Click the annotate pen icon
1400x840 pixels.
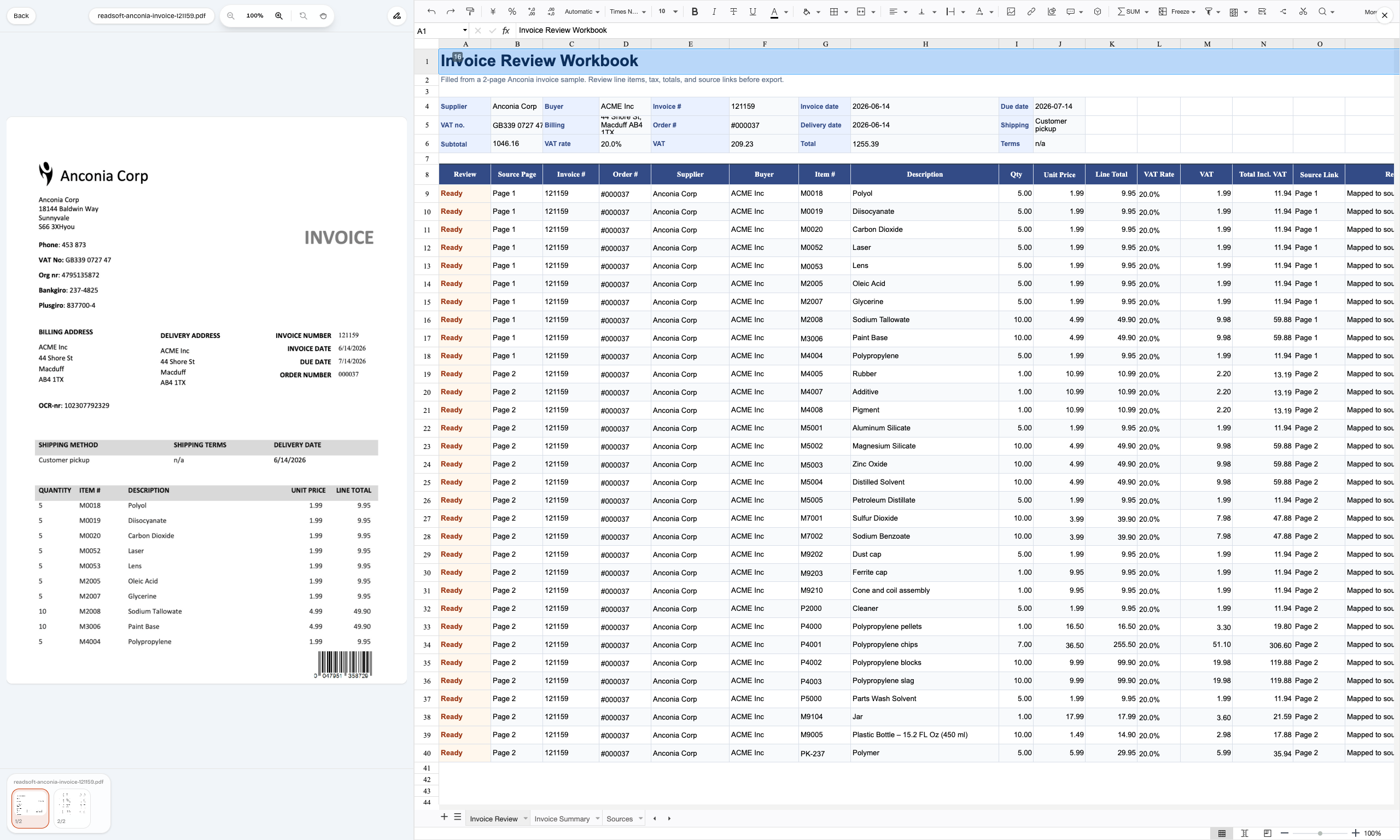[397, 16]
